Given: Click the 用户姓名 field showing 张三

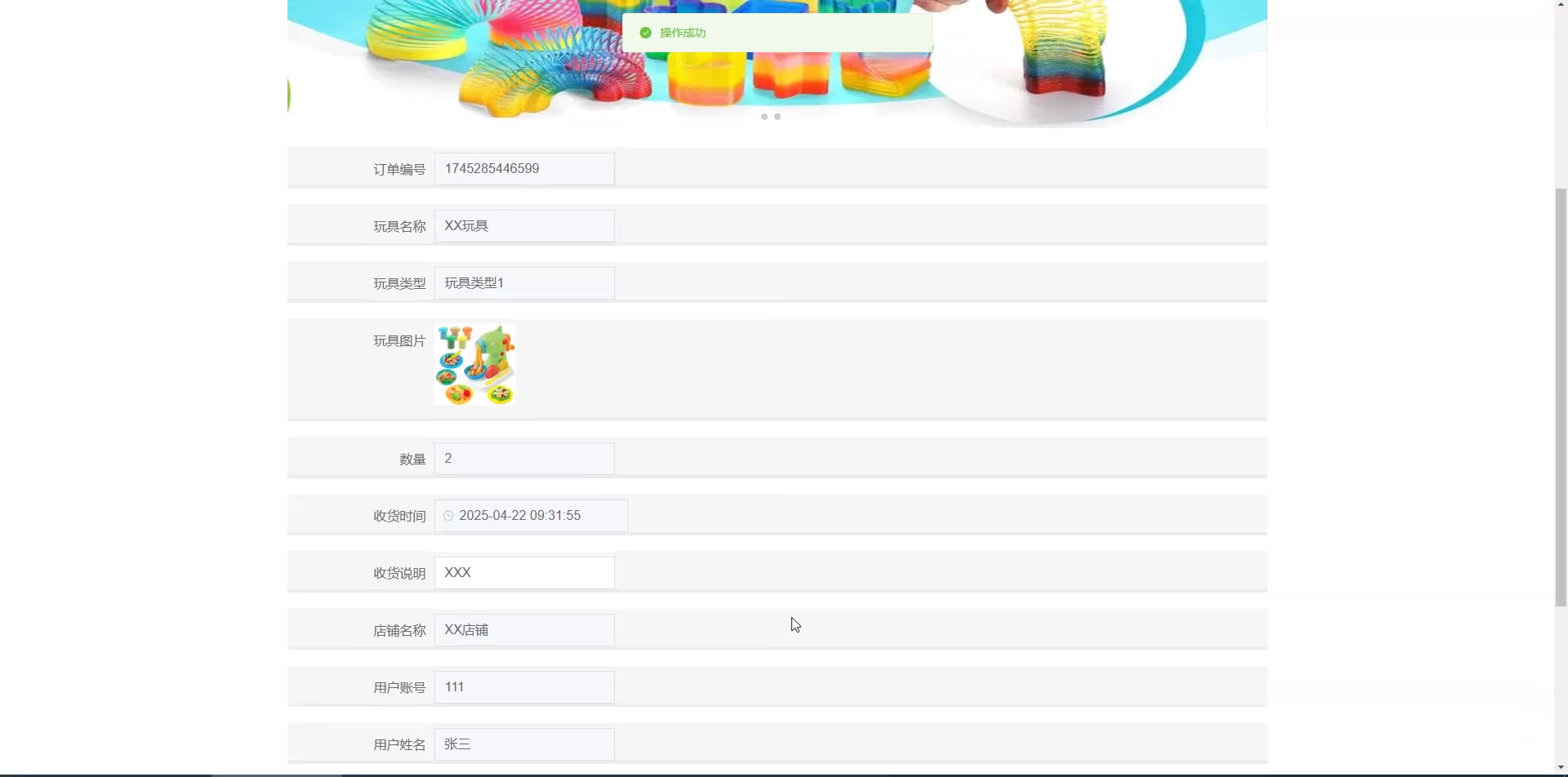Looking at the screenshot, I should (x=524, y=744).
